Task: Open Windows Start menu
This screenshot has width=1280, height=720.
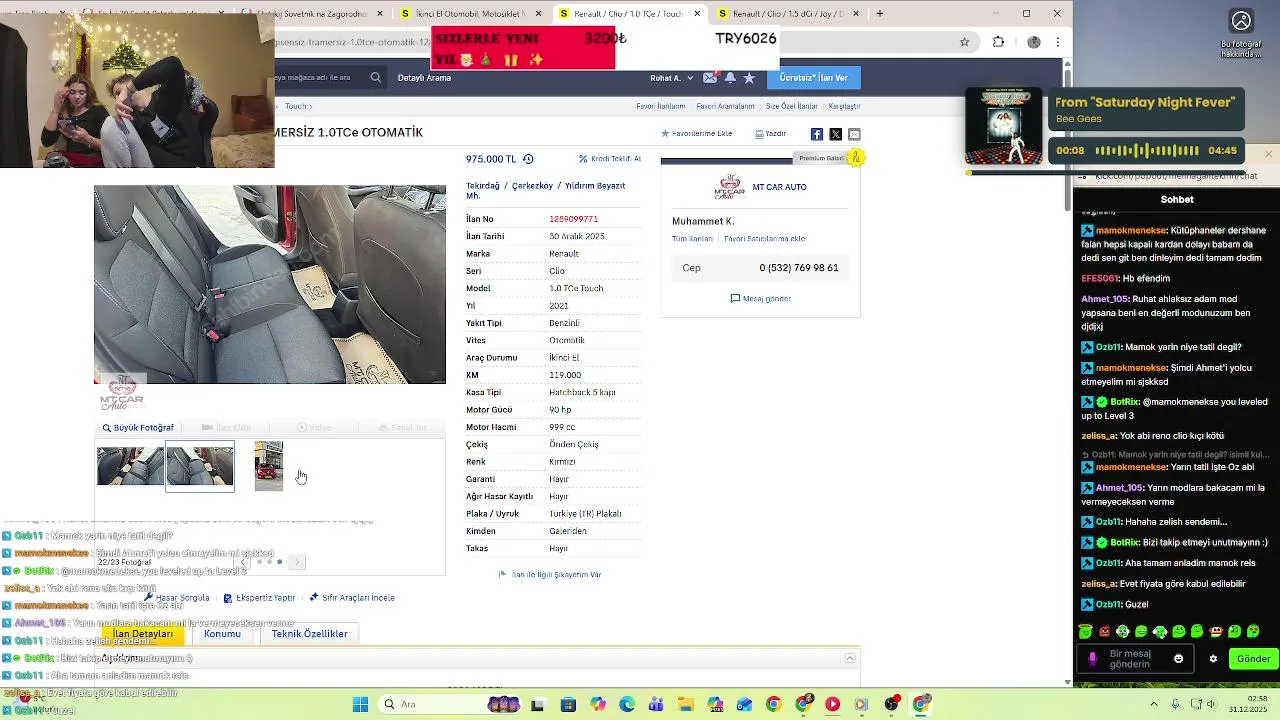Action: [x=360, y=704]
